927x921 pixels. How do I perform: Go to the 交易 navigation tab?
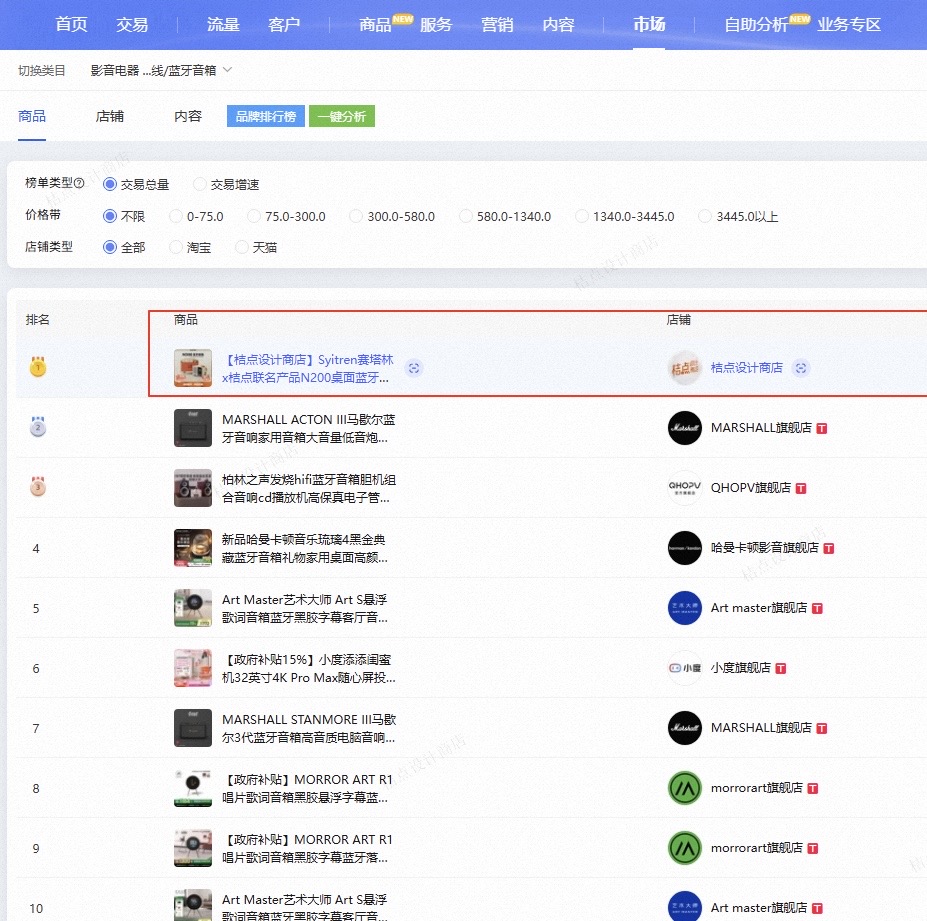tap(132, 24)
